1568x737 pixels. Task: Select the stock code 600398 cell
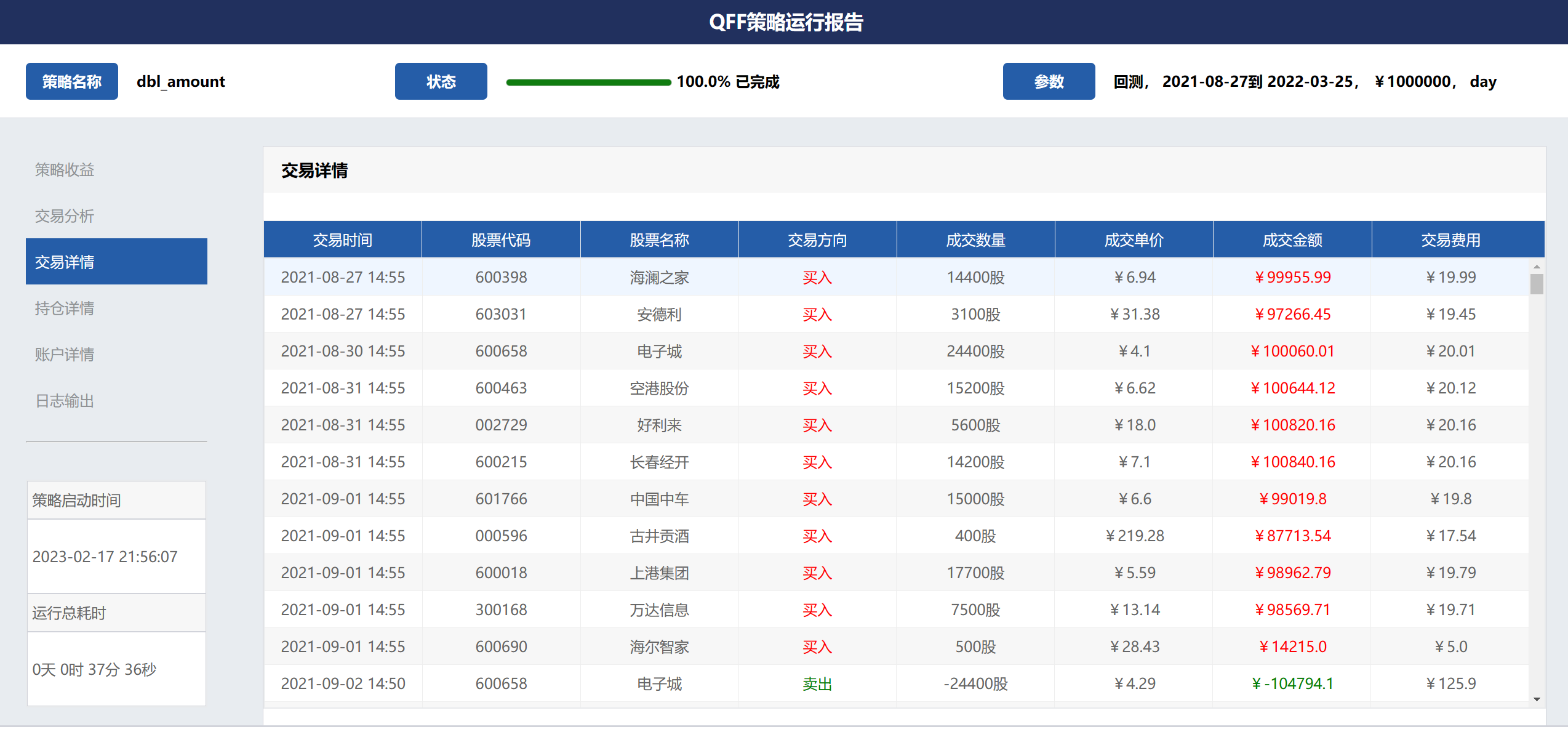coord(501,277)
